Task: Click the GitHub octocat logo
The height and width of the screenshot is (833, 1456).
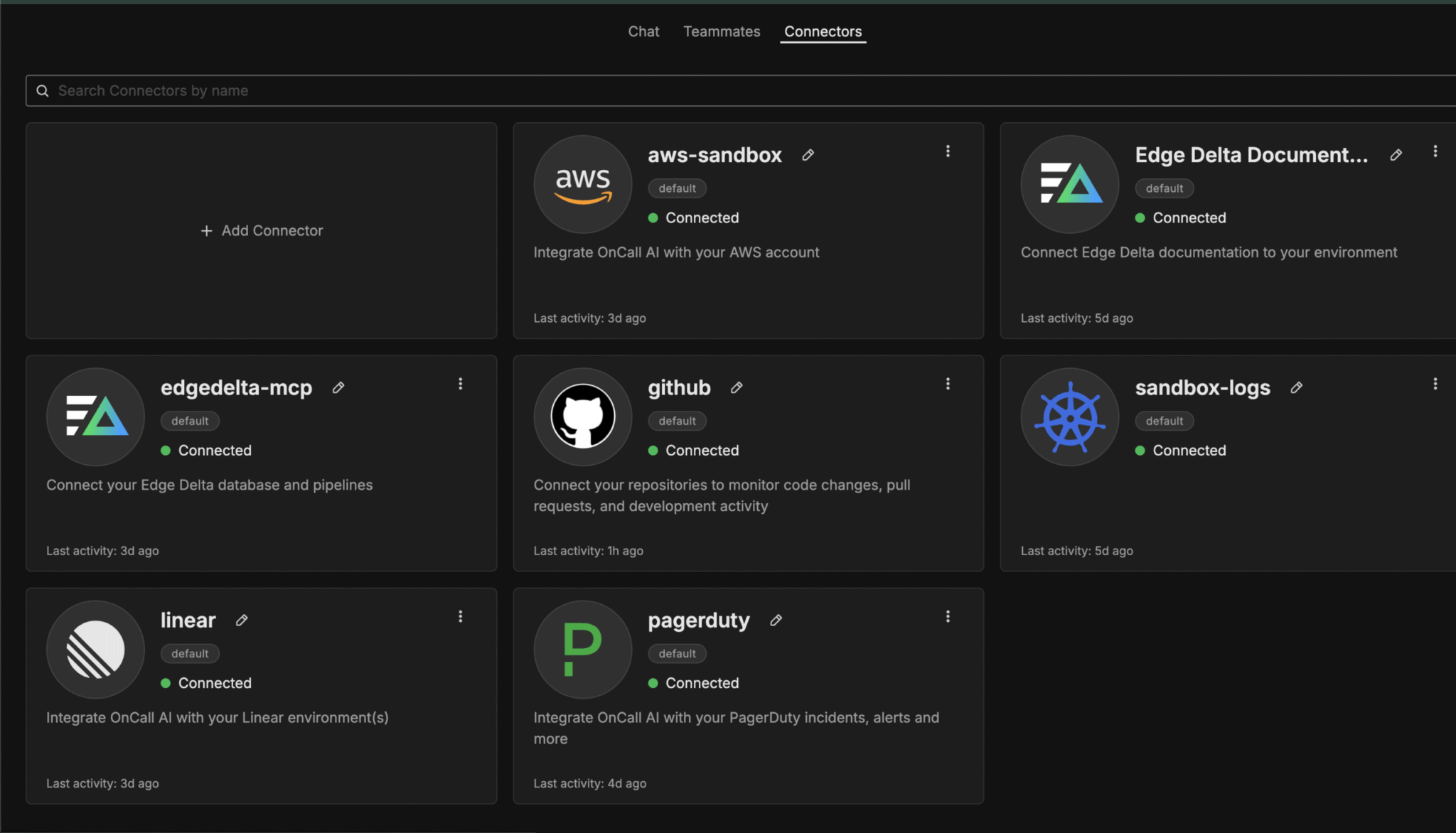Action: pyautogui.click(x=583, y=416)
